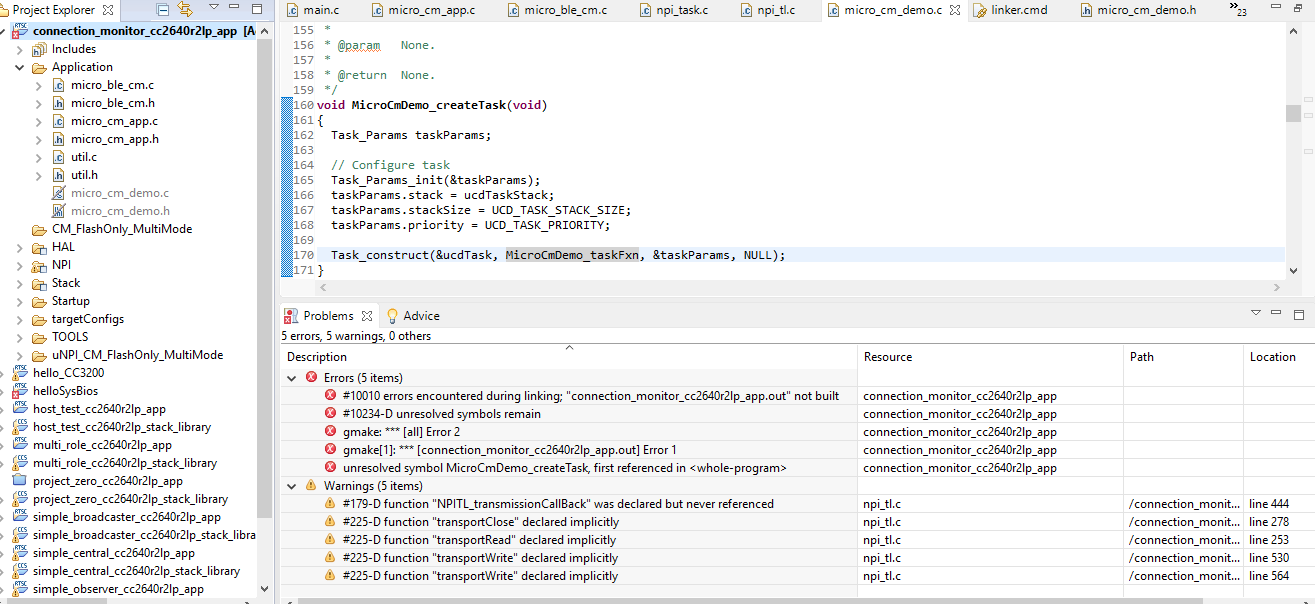The image size is (1315, 604).
Task: Switch to the Advice tab
Action: coord(420,316)
